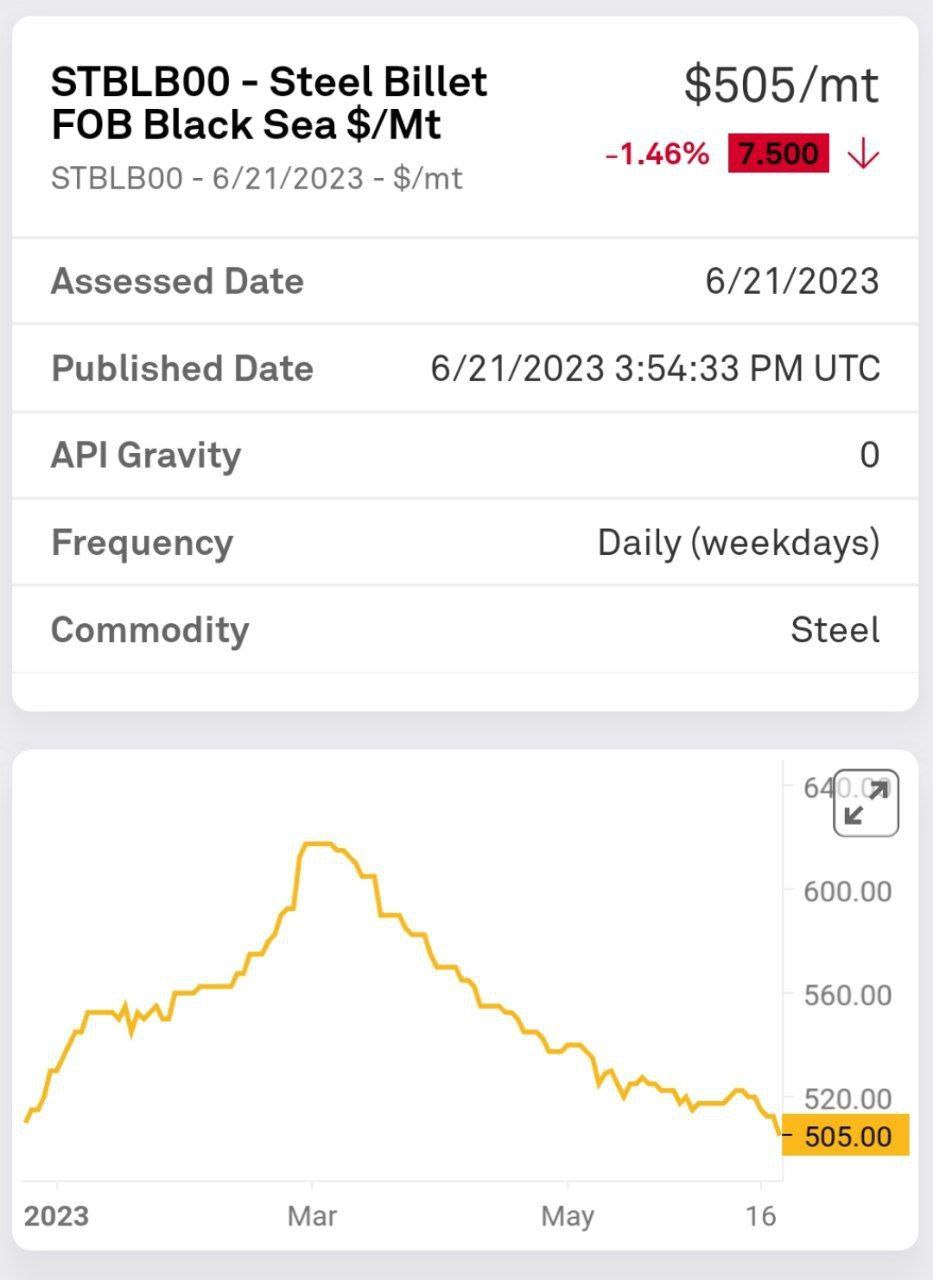Select the Commodity Steel row
Screen dimensions: 933x1280
click(465, 629)
